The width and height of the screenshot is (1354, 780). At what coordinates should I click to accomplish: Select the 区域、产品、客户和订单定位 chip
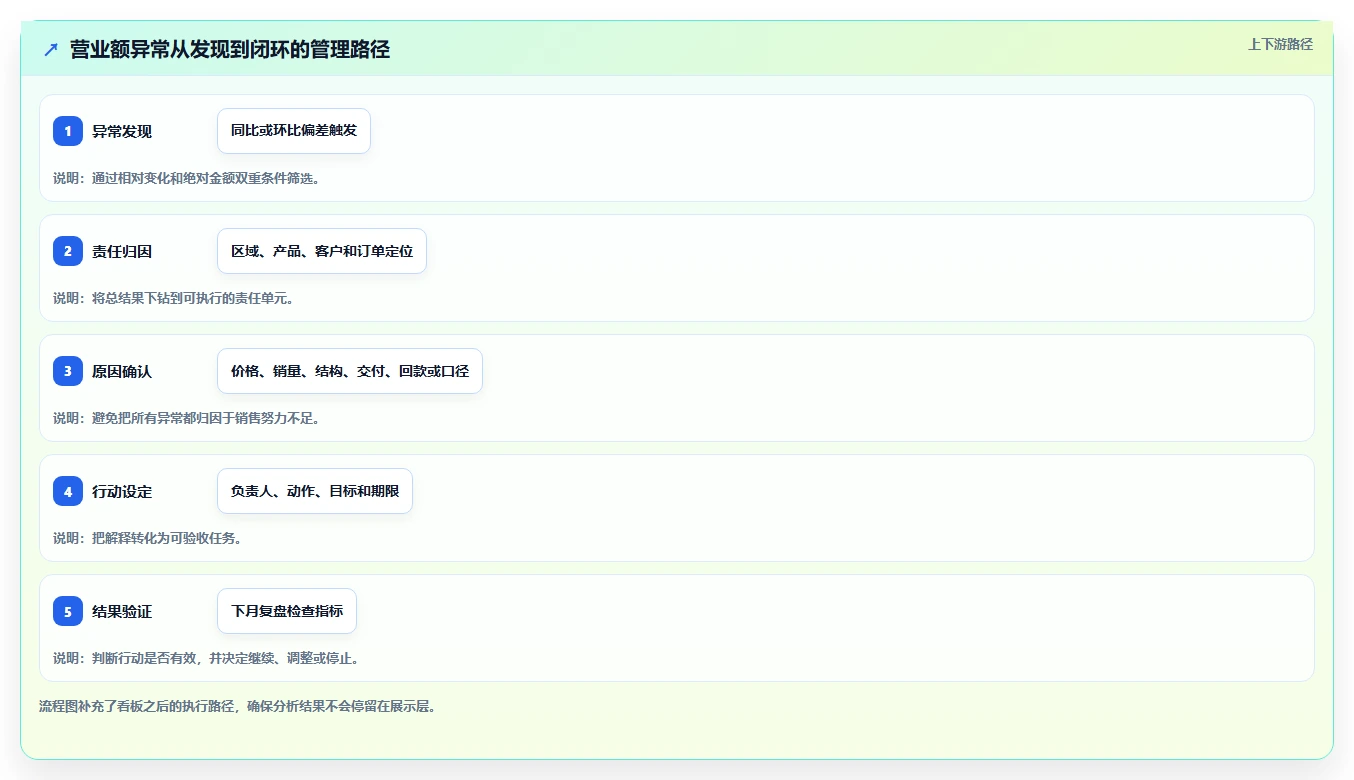(x=322, y=251)
